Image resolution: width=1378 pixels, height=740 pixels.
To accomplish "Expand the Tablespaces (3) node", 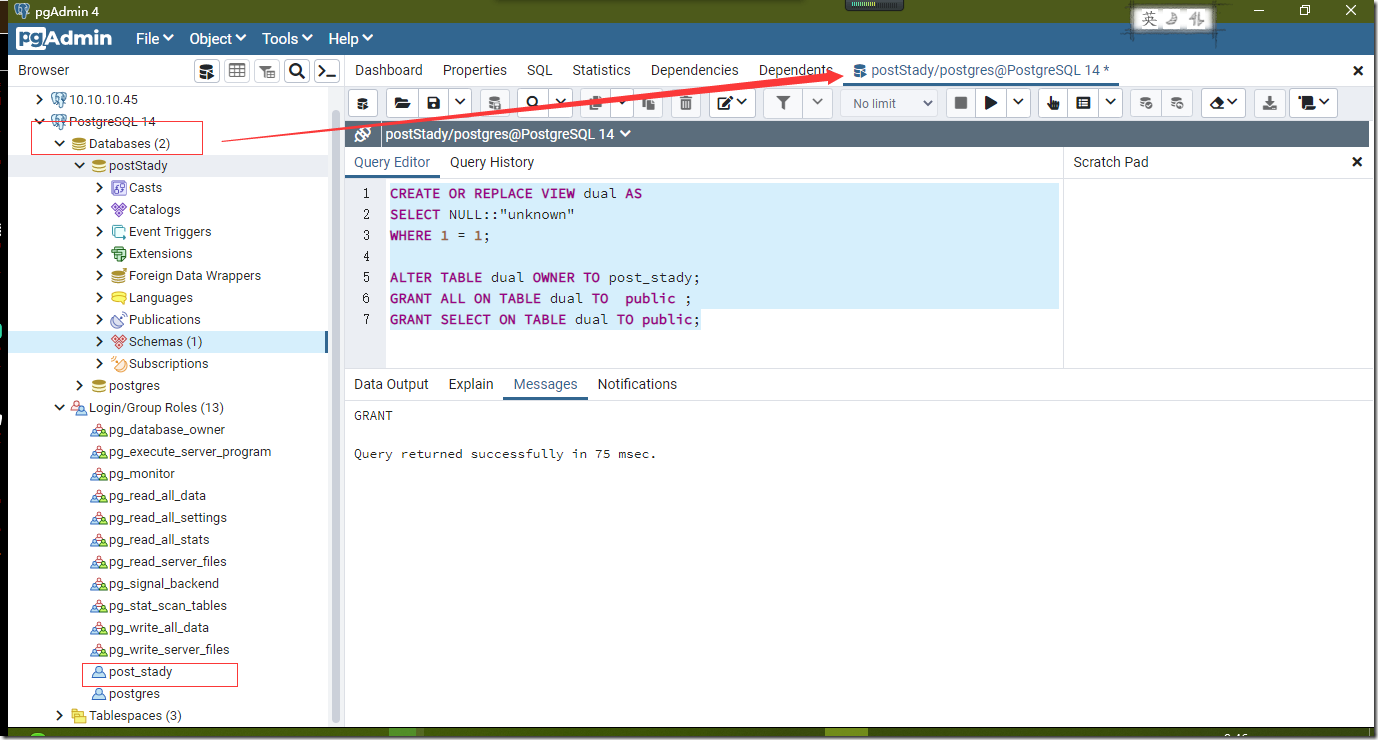I will [59, 715].
